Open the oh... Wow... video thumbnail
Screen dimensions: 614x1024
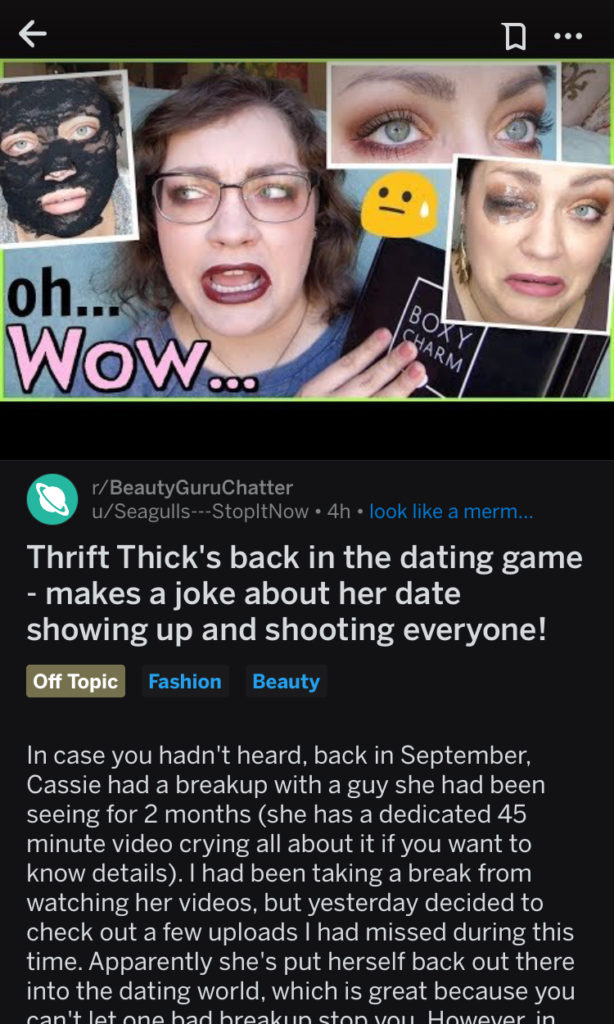click(307, 229)
